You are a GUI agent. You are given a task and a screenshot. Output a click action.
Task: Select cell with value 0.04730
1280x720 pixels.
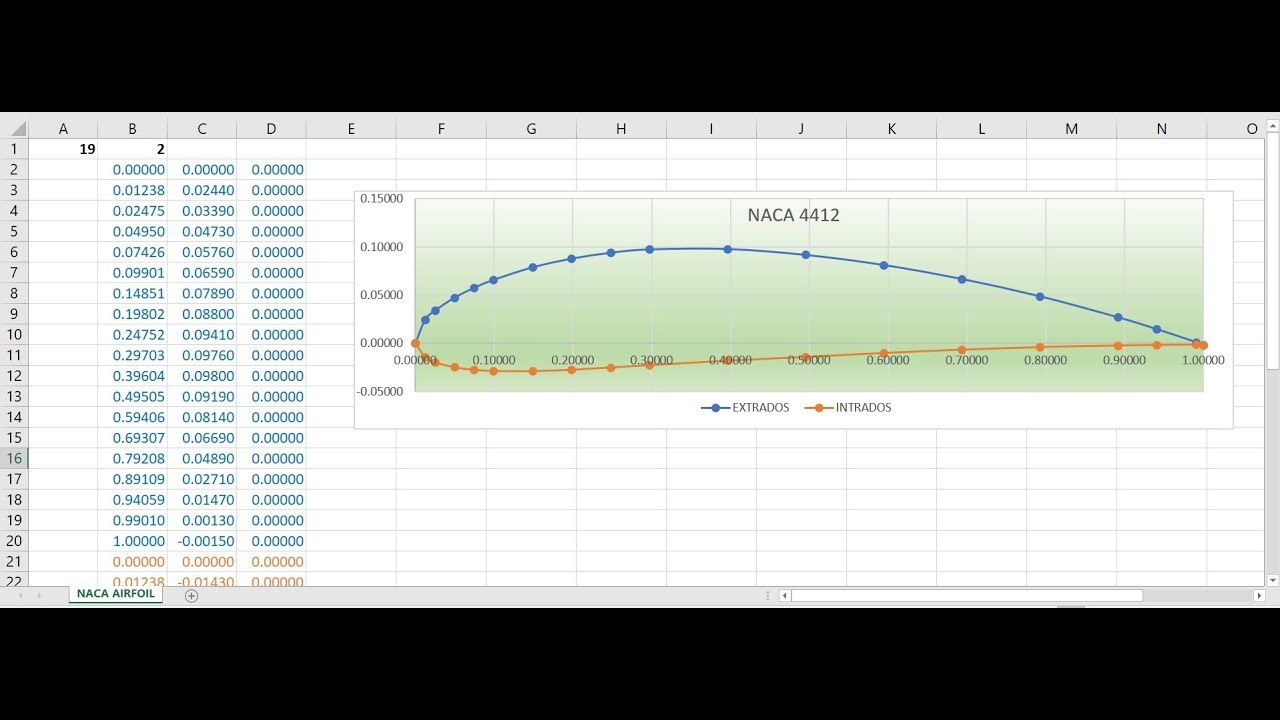coord(202,232)
